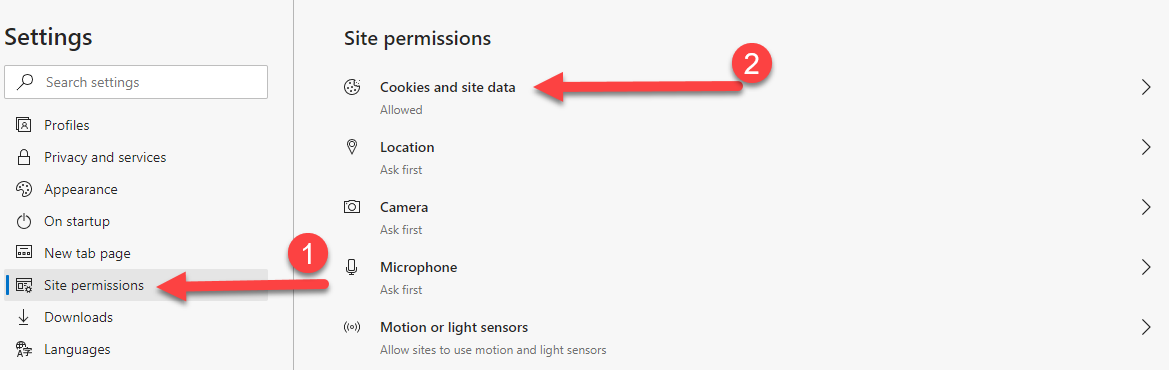The height and width of the screenshot is (370, 1169).
Task: Click the Profiles icon in sidebar
Action: [24, 125]
